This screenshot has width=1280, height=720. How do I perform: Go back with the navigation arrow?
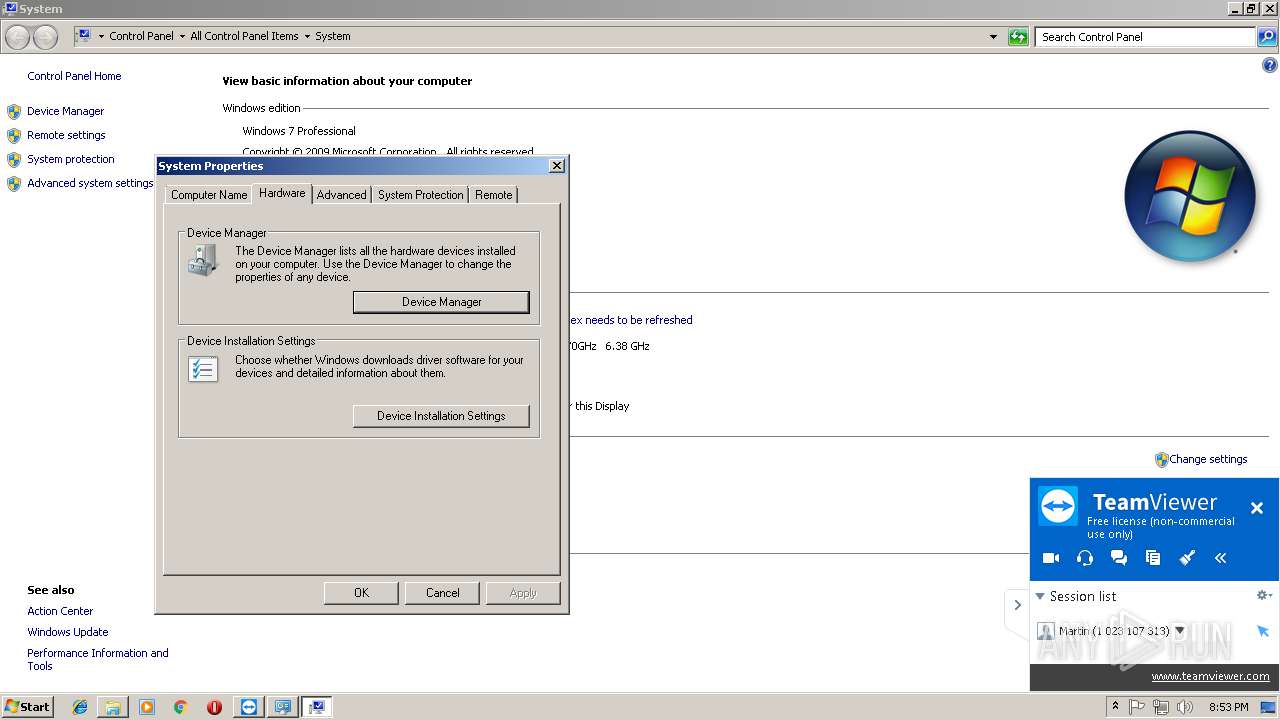[x=17, y=38]
